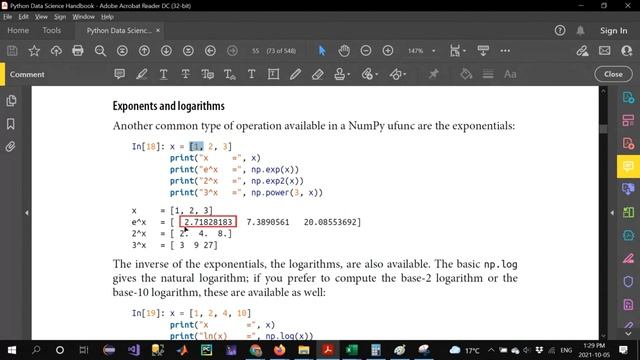Select the Add text comment tool
This screenshot has height=360, width=640.
point(251,74)
